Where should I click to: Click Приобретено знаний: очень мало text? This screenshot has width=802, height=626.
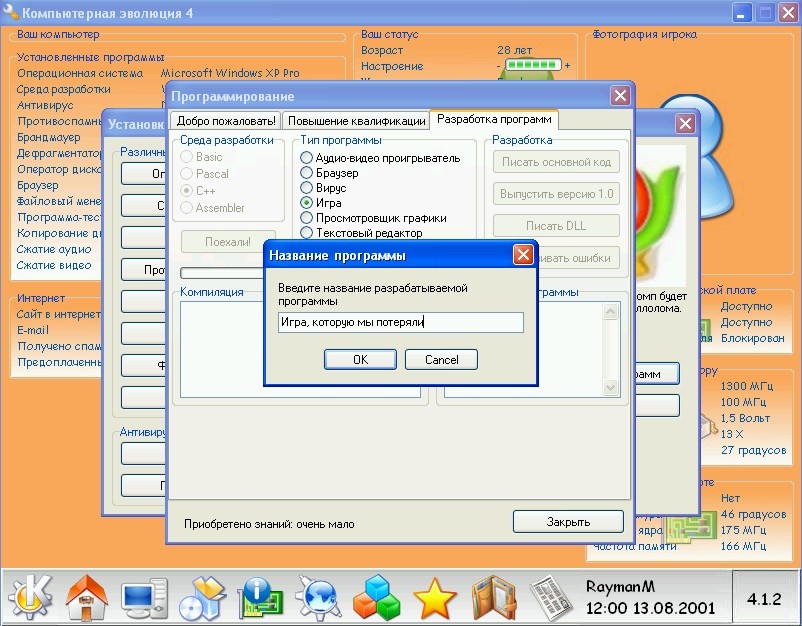pos(269,524)
